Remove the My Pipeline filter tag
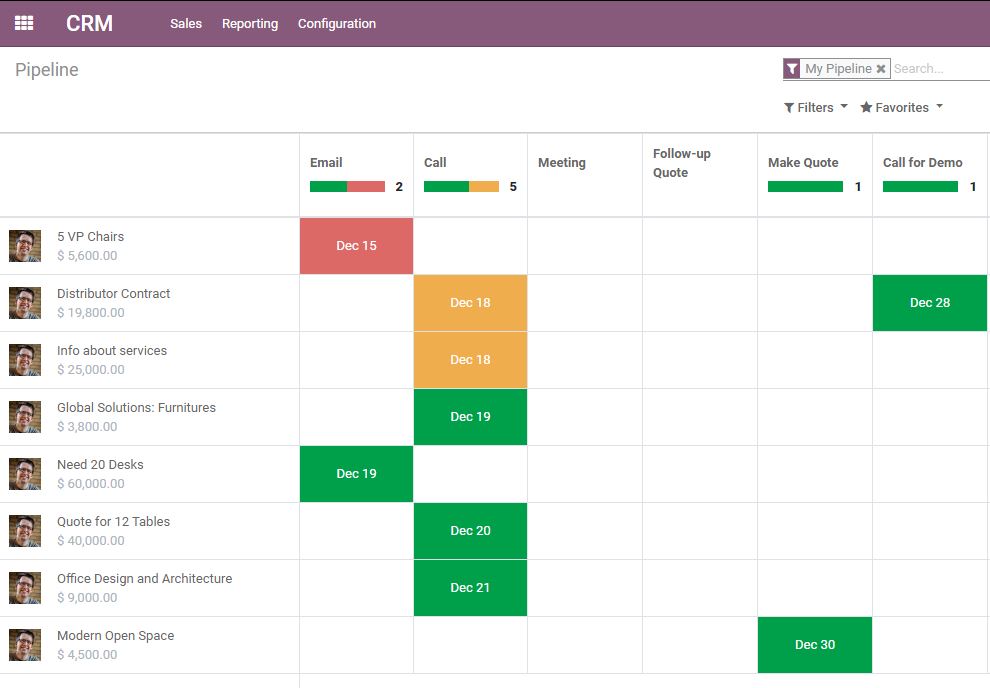 (880, 69)
